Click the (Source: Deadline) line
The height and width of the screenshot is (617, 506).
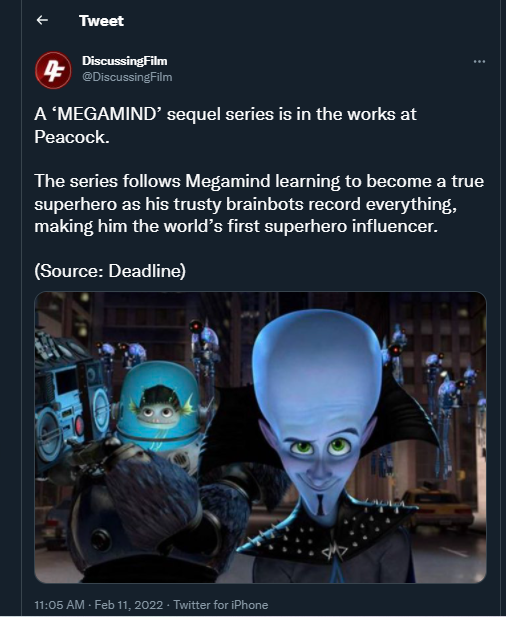click(x=110, y=271)
